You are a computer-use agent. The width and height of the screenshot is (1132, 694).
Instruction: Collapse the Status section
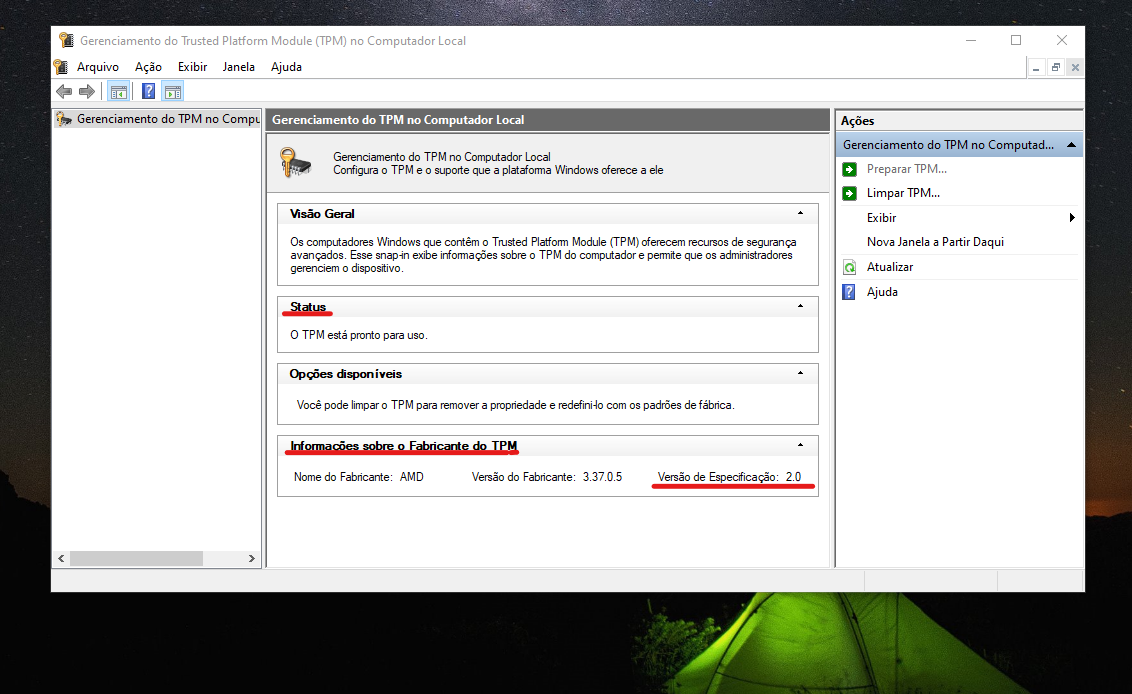pos(800,306)
